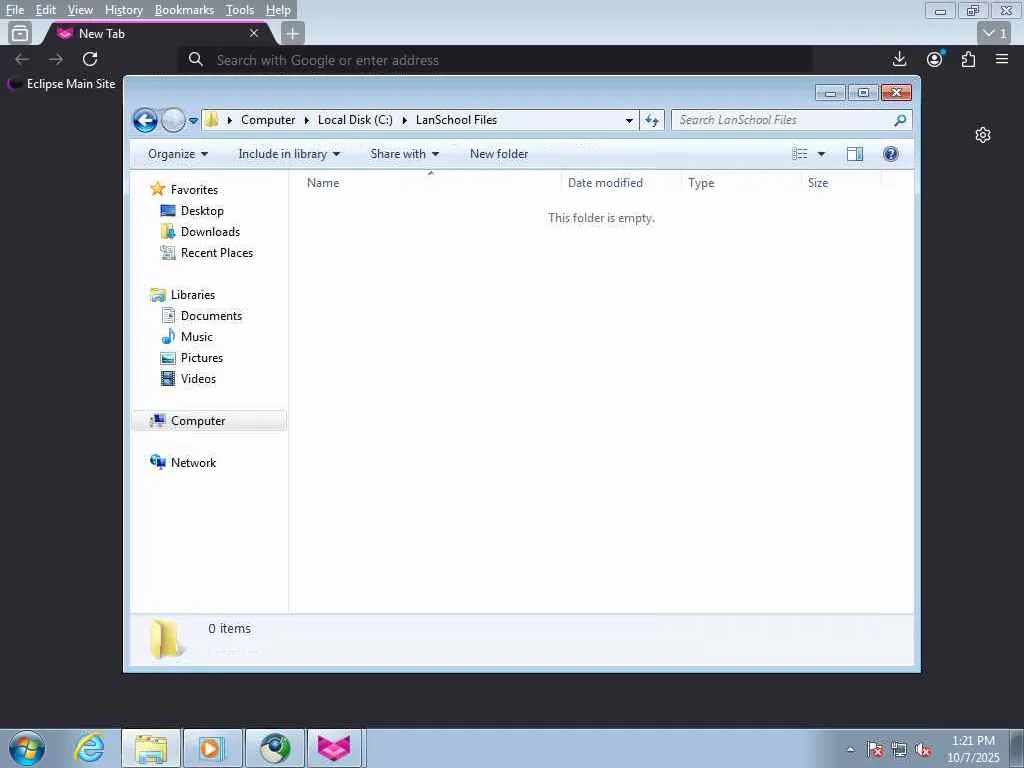Screen dimensions: 1024x768
Task: Select LanSchool Files in the breadcrumb
Action: click(456, 120)
